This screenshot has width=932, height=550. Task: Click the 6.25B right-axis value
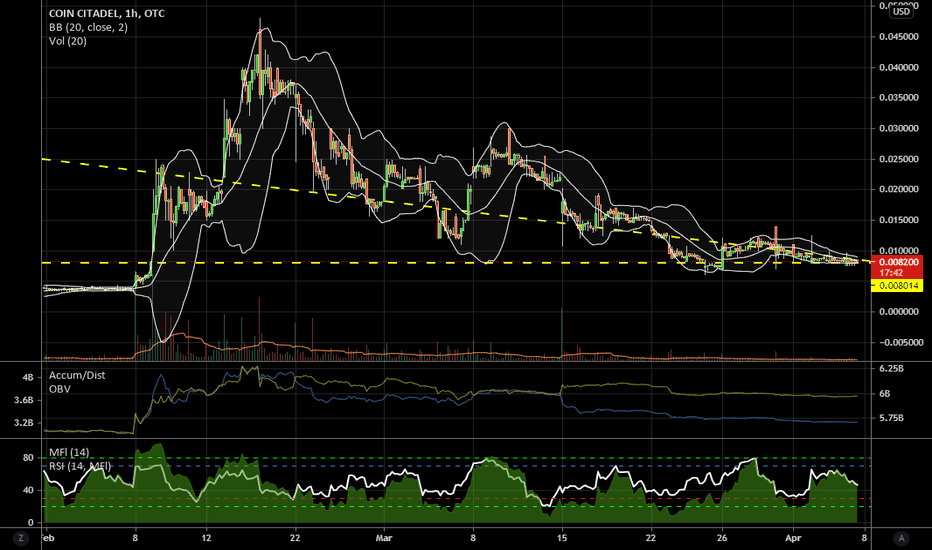892,369
